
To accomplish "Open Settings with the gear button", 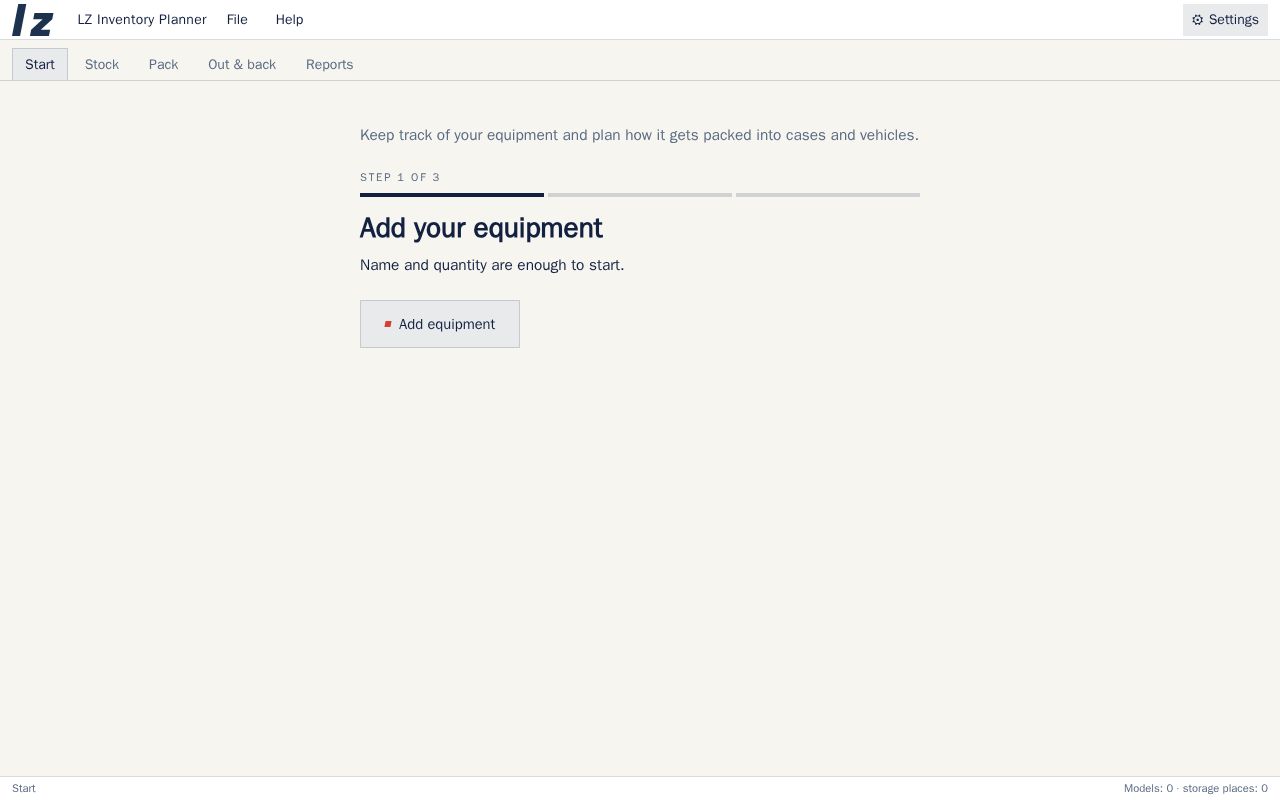I will click(1225, 20).
